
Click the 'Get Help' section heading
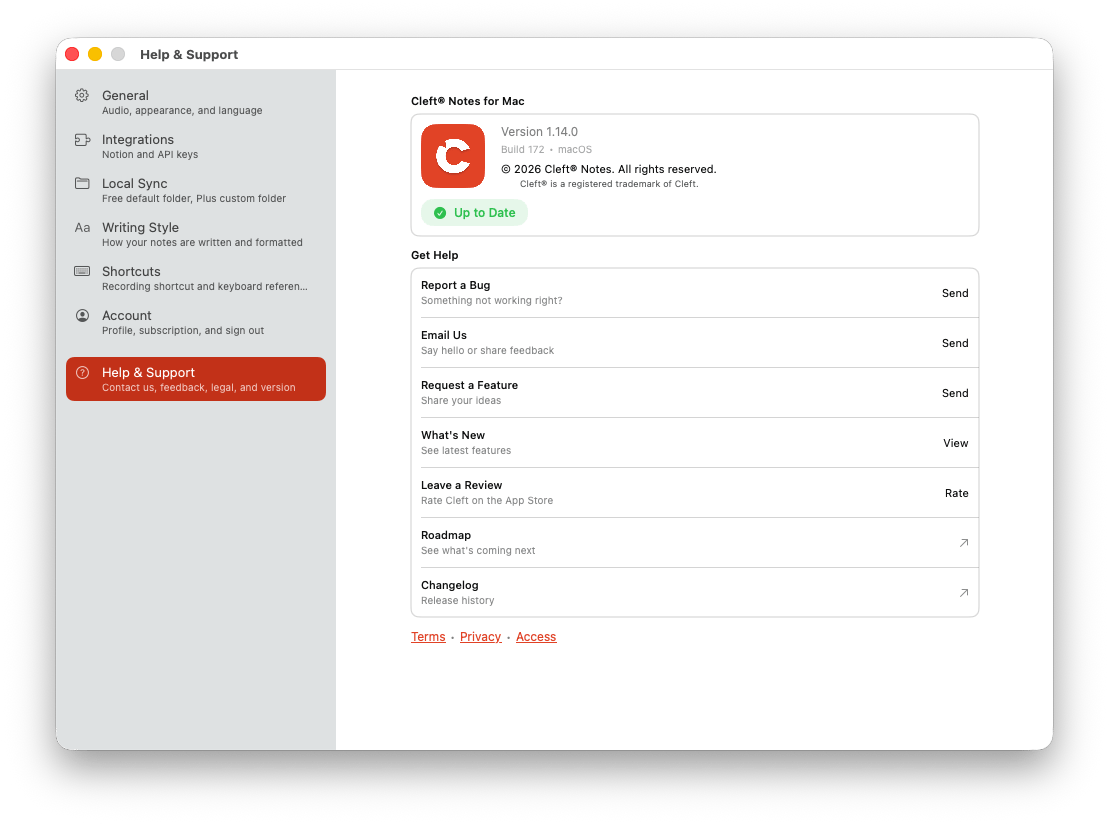click(434, 255)
